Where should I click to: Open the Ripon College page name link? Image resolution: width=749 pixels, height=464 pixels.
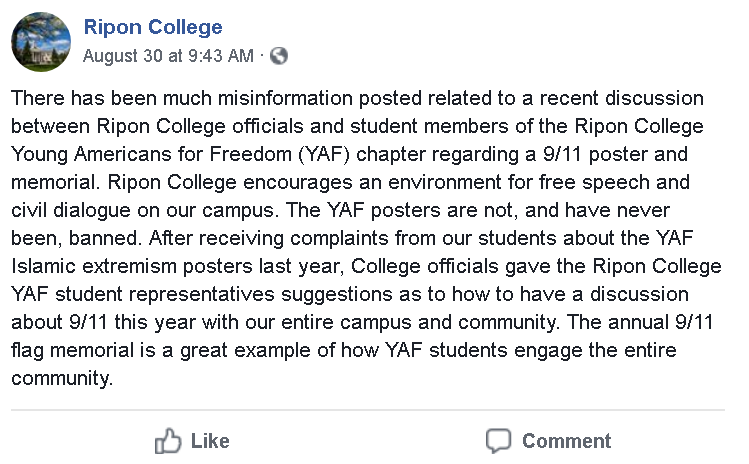coord(153,27)
